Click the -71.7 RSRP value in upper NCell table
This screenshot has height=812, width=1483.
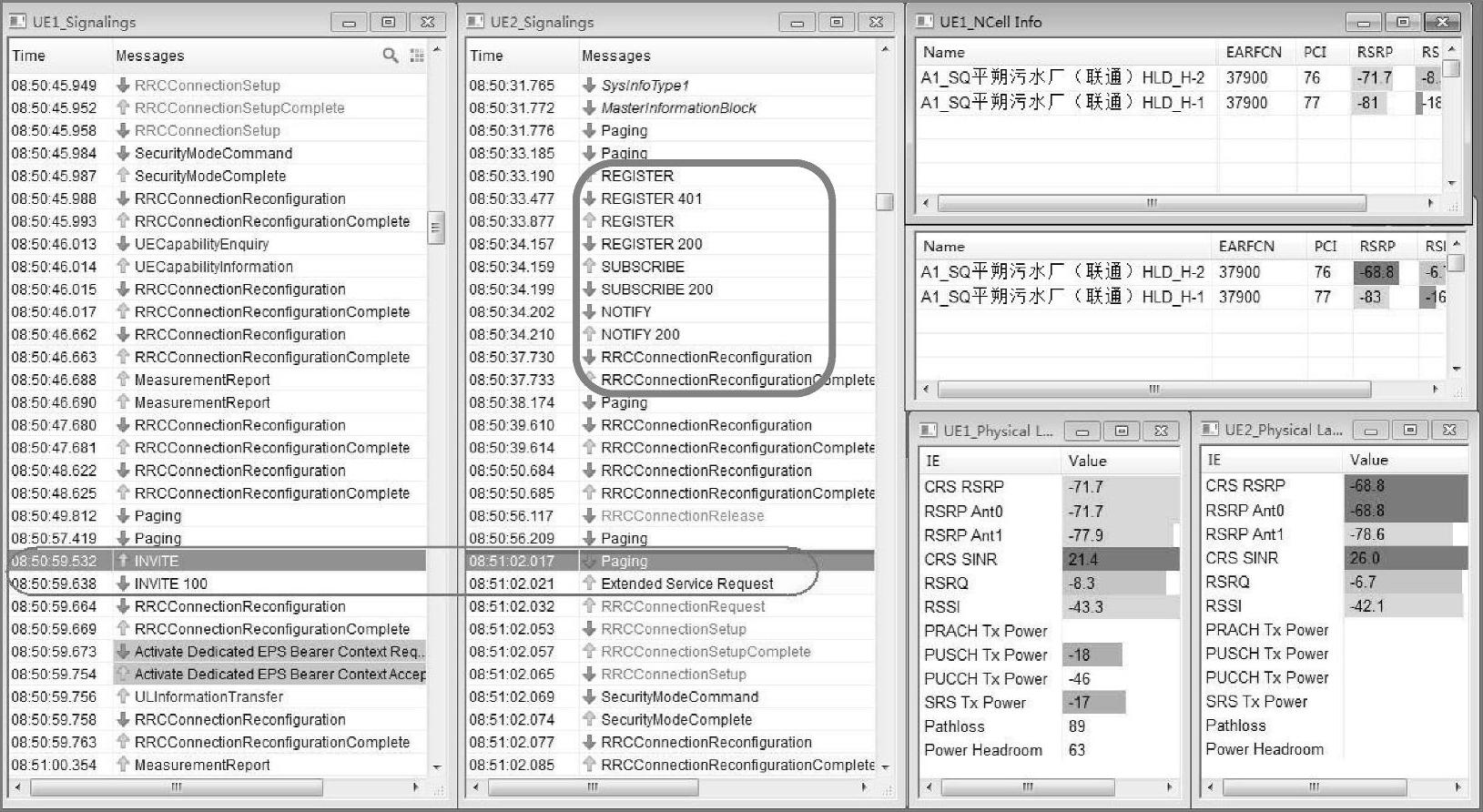[x=1374, y=77]
